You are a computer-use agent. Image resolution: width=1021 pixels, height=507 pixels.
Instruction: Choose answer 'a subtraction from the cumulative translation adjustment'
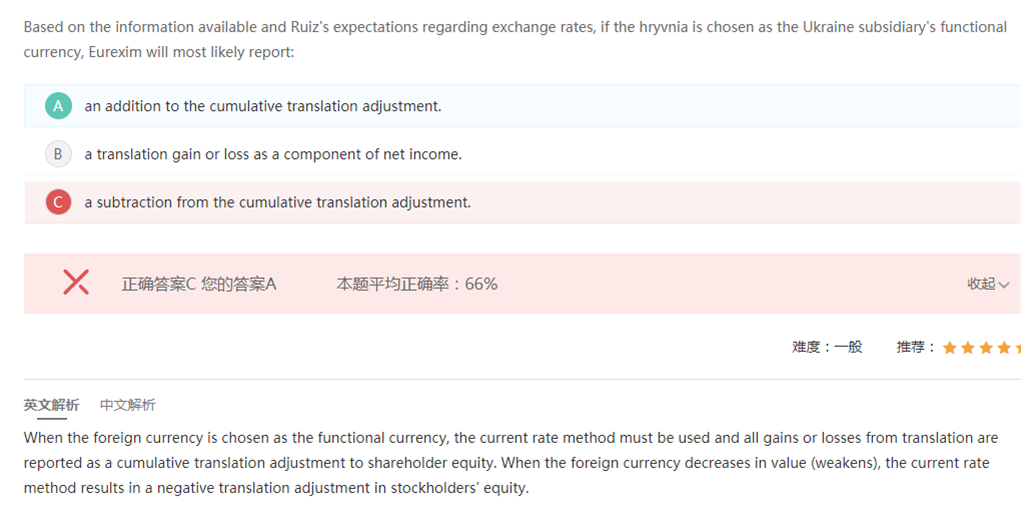coord(277,202)
